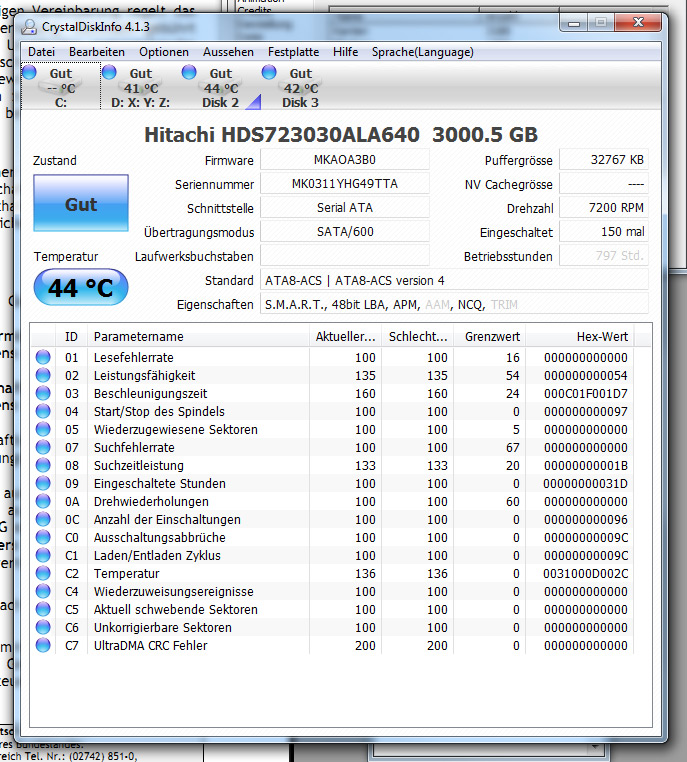The width and height of the screenshot is (687, 762).
Task: Click the NV Cachegrösse value field
Action: (x=604, y=184)
